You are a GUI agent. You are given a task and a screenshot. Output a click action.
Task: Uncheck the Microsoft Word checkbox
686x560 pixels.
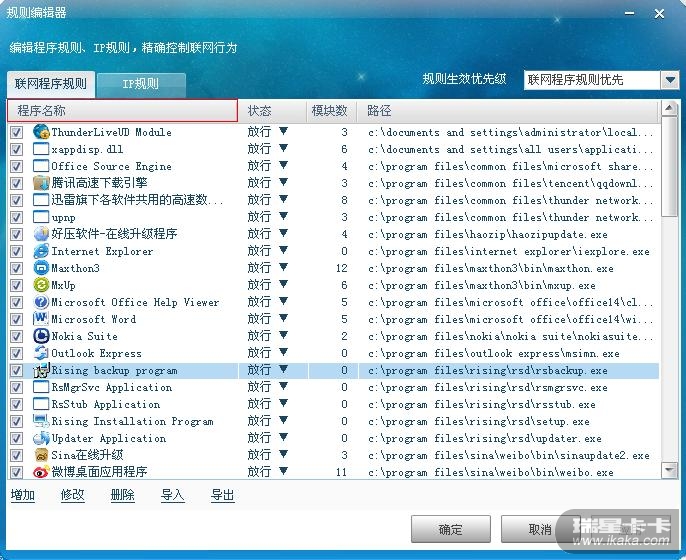[17, 319]
